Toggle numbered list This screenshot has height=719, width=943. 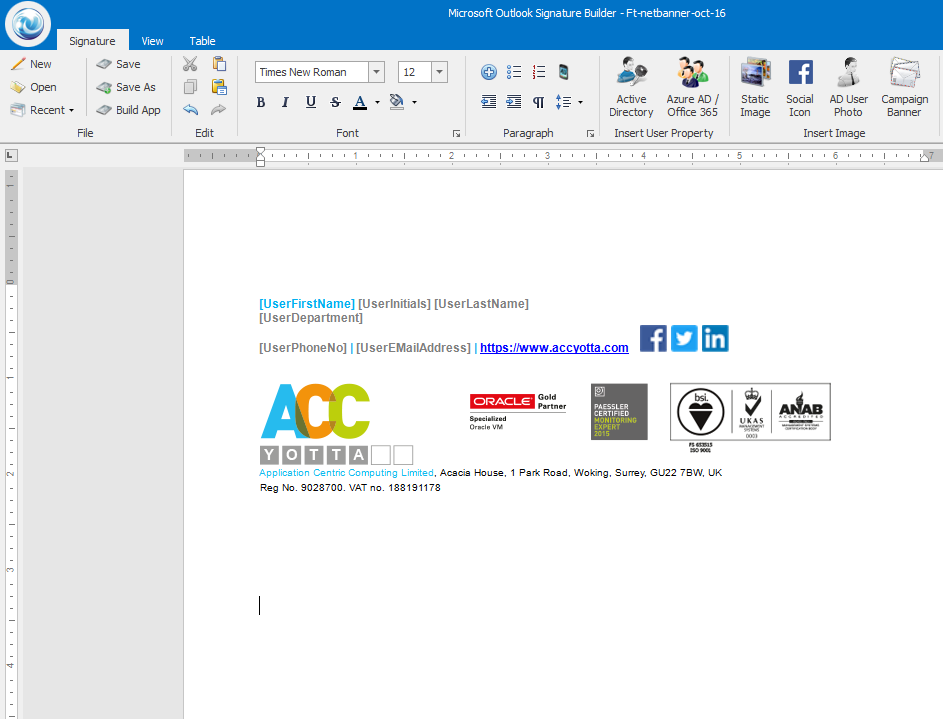(x=539, y=72)
